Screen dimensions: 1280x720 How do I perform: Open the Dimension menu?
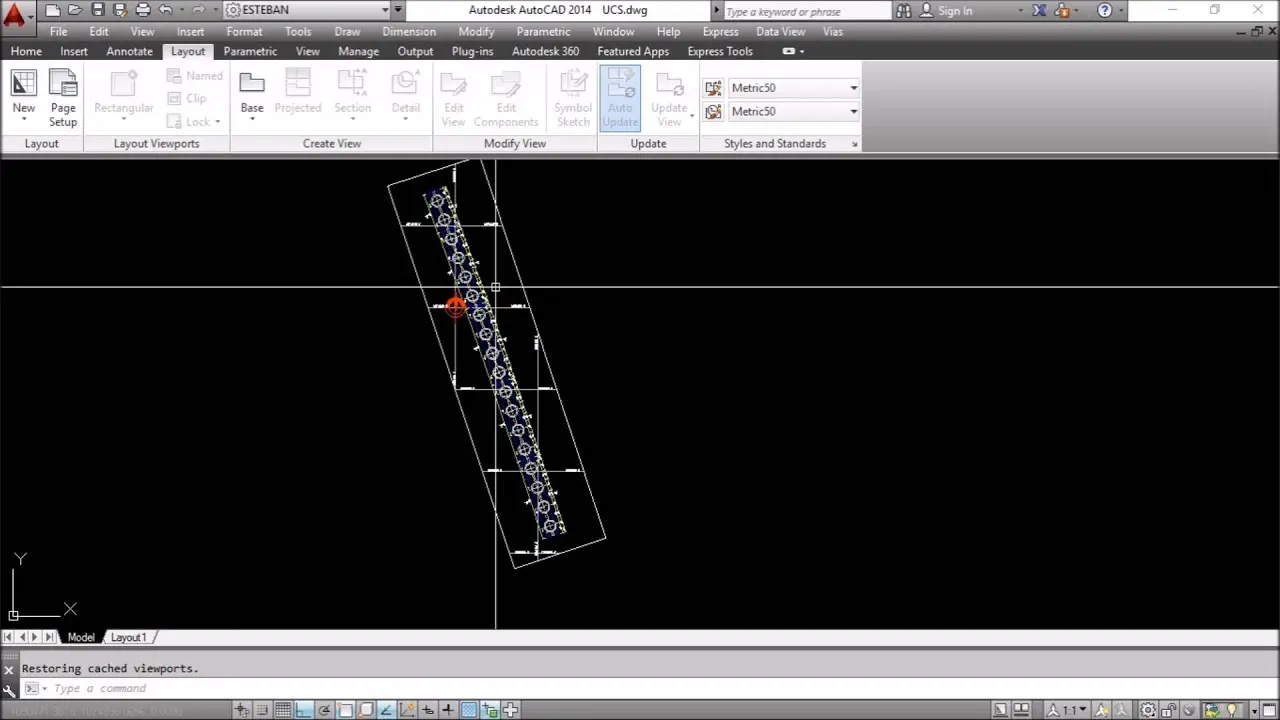click(409, 31)
